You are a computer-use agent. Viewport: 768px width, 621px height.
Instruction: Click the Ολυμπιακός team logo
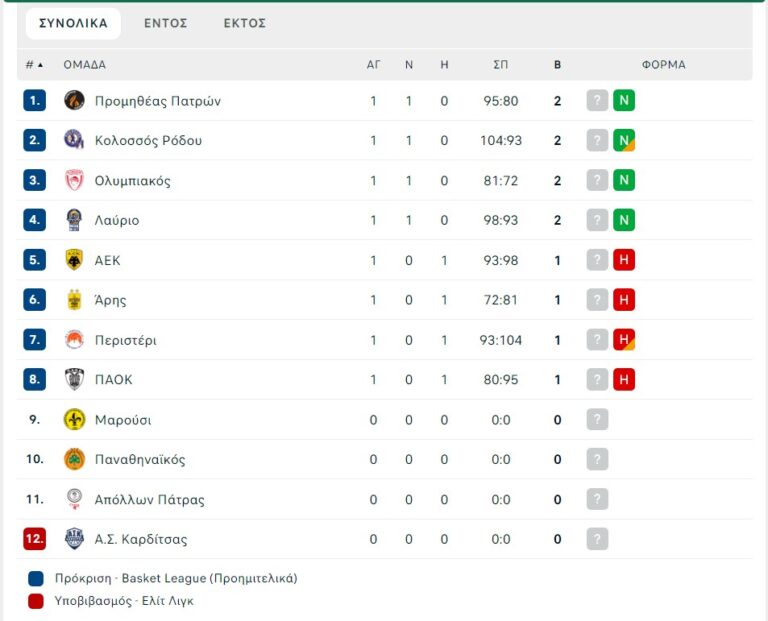tap(74, 181)
